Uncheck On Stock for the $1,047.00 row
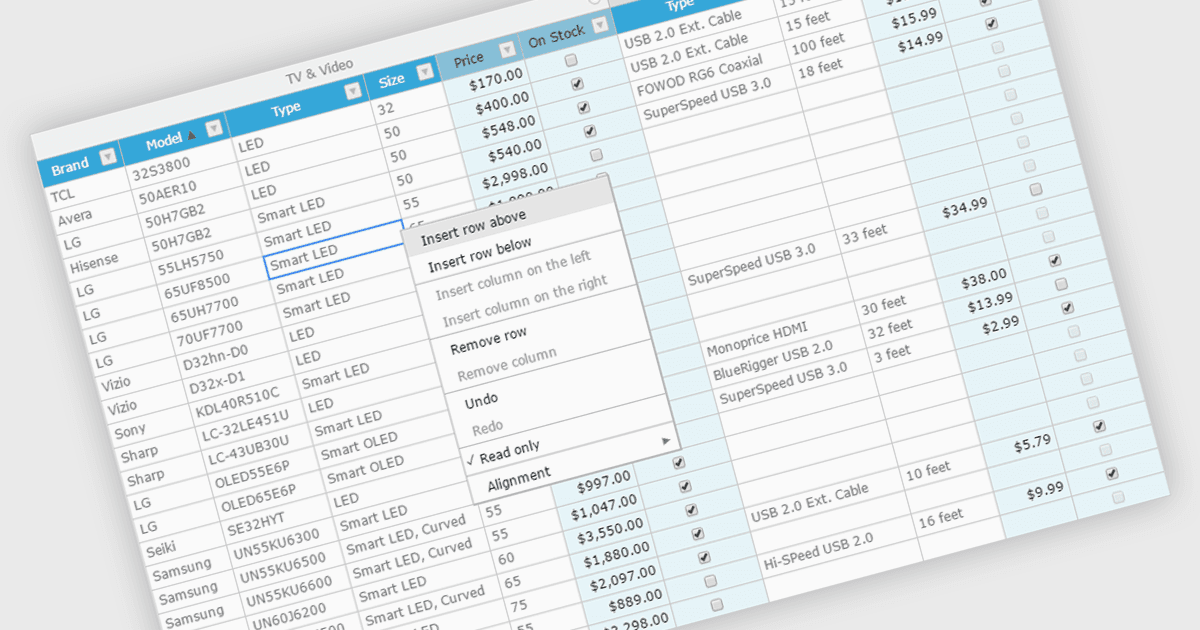 click(x=685, y=486)
